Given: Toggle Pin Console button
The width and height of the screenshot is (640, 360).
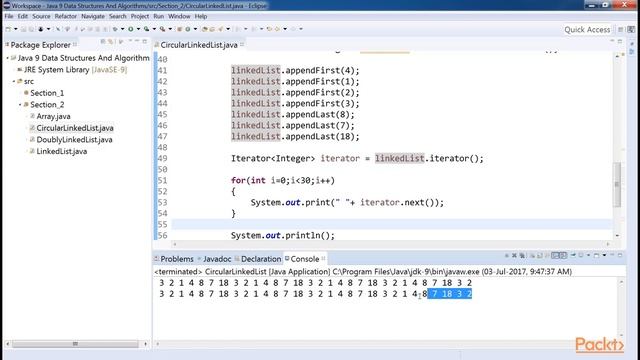Looking at the screenshot, I should coord(573,256).
